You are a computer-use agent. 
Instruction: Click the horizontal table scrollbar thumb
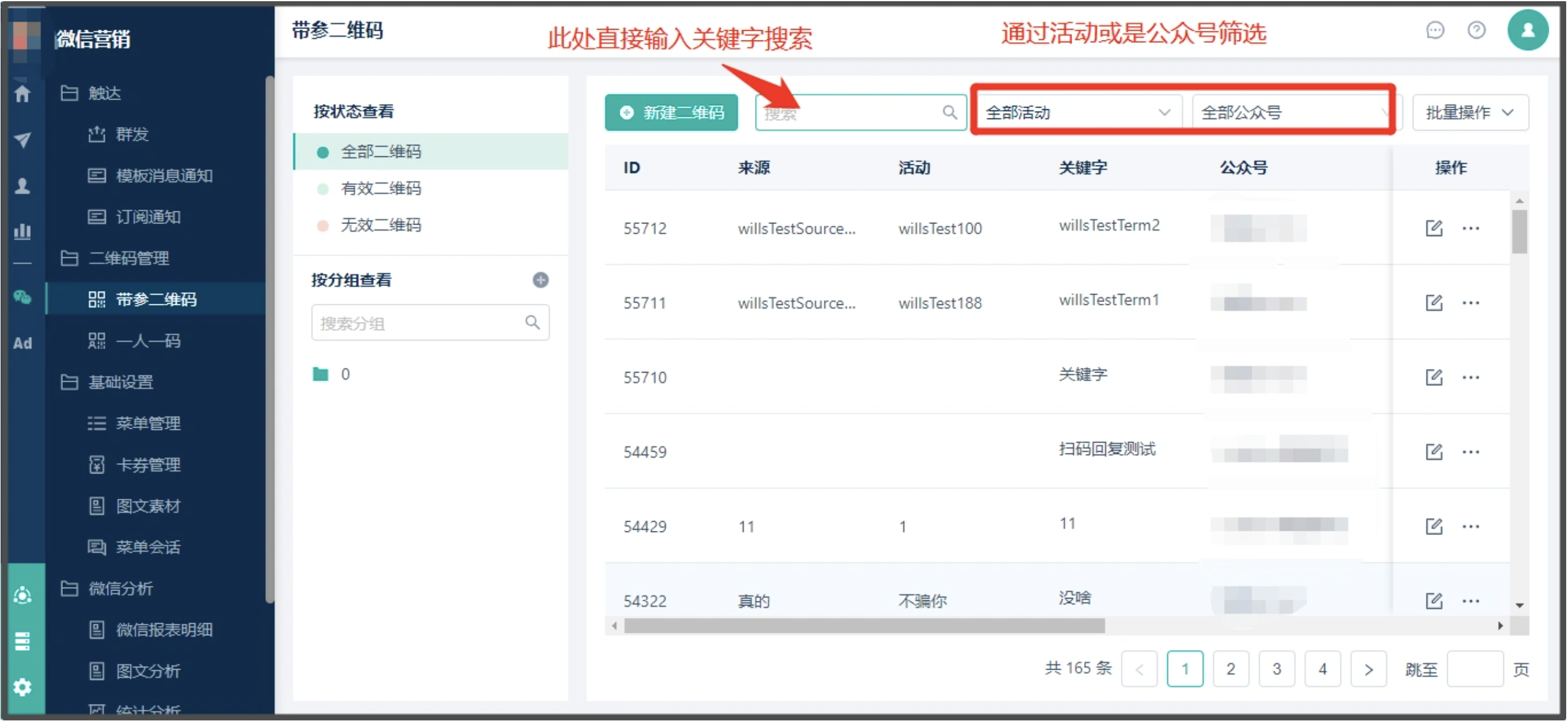pos(864,626)
